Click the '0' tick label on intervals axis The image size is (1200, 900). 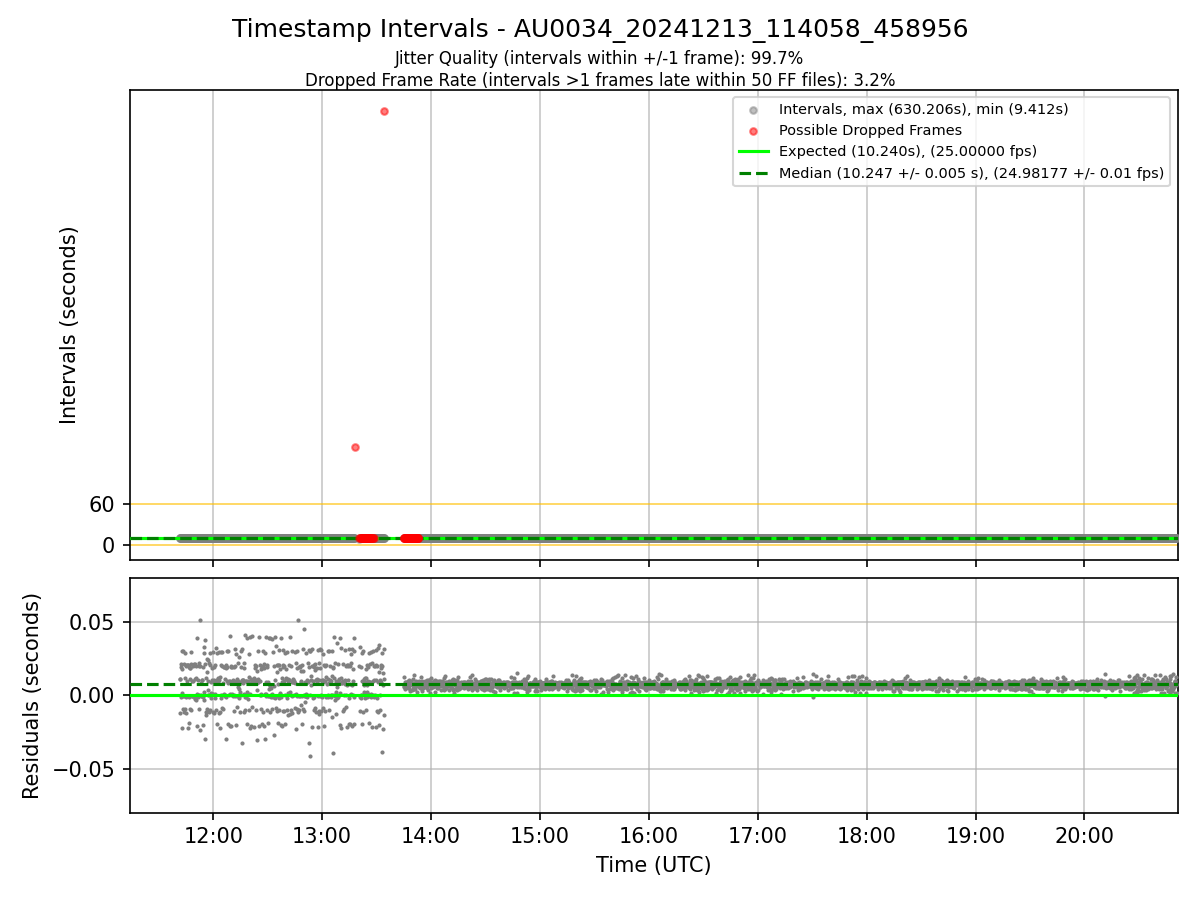[110, 546]
